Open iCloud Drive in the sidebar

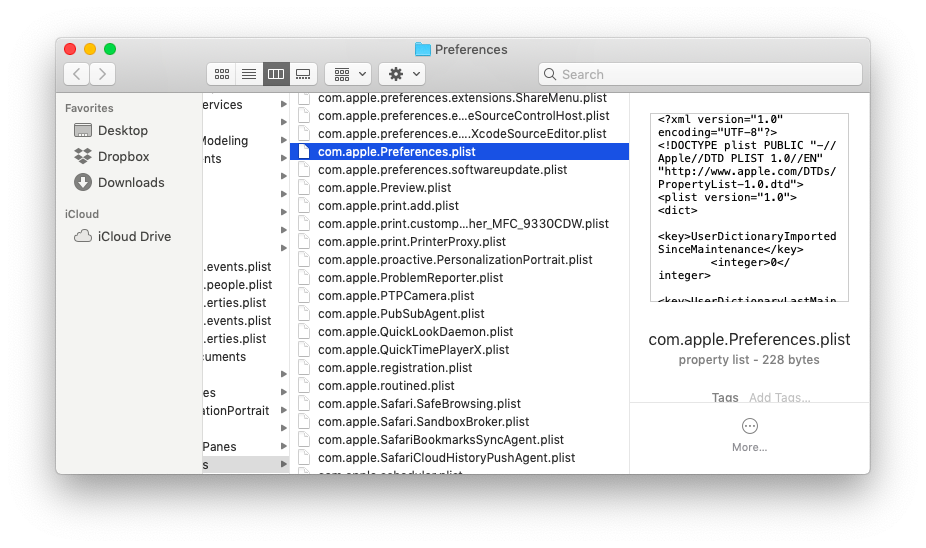[123, 236]
